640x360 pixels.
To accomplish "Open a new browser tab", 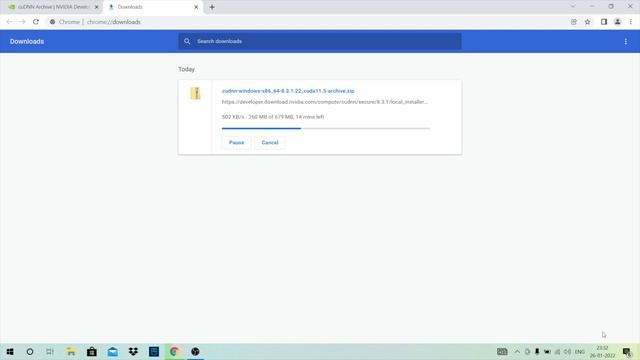I will (212, 7).
